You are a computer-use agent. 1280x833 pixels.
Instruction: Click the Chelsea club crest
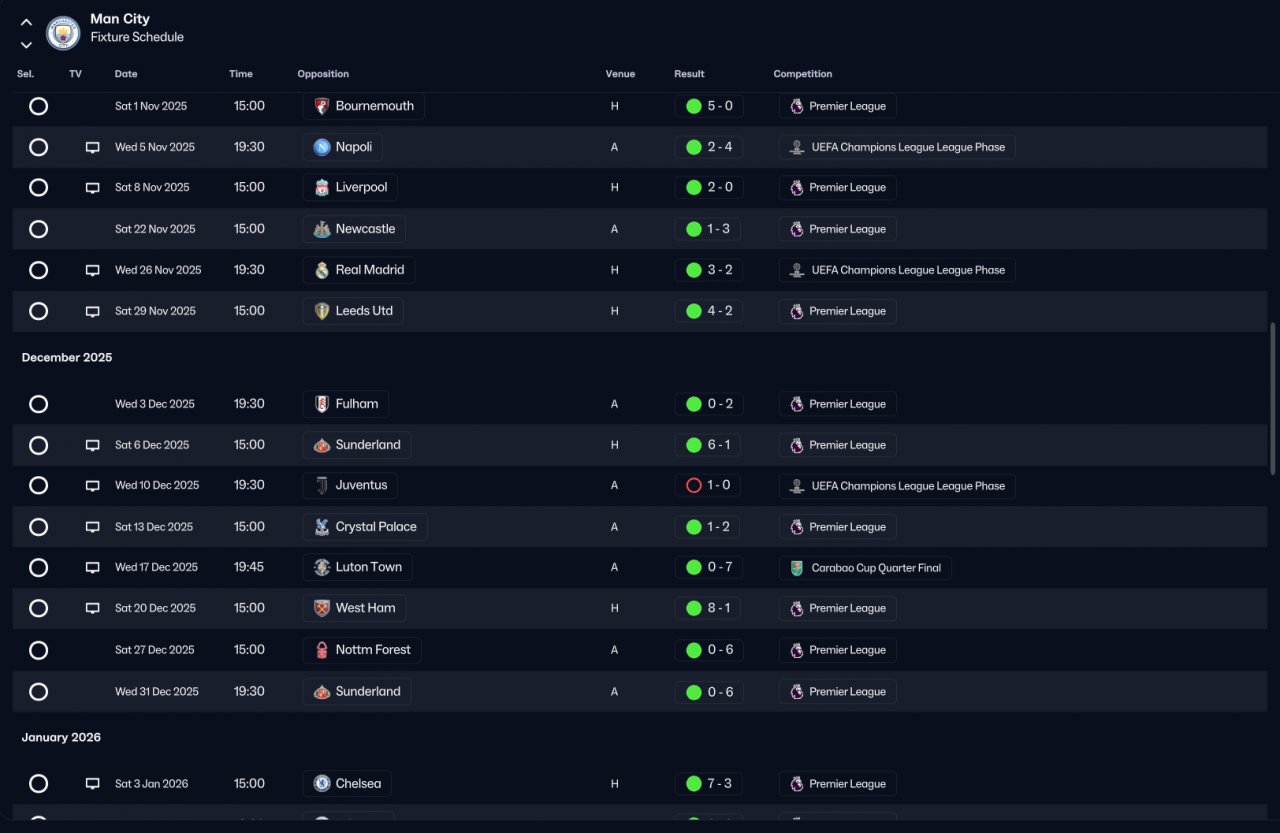[321, 784]
